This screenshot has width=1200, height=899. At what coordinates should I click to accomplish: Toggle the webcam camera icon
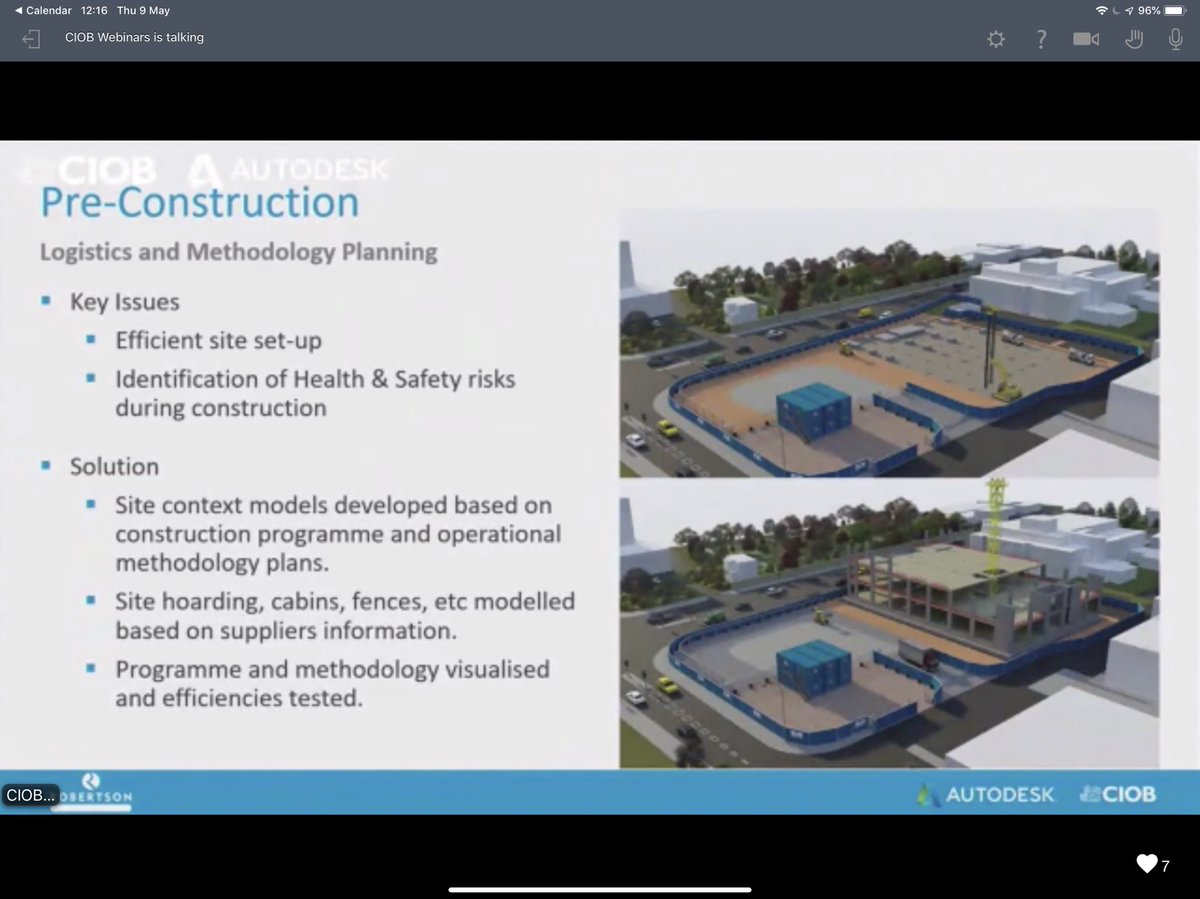click(x=1086, y=39)
